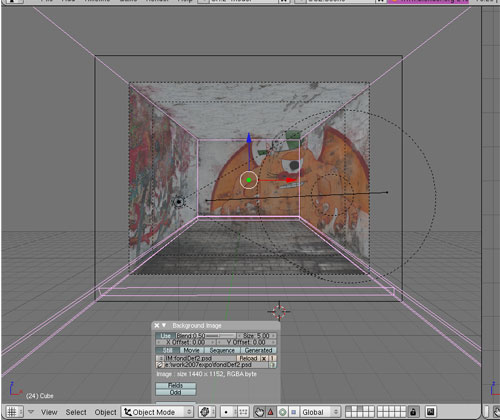
Task: Toggle the 3D transform manipulator hand icon
Action: point(259,412)
